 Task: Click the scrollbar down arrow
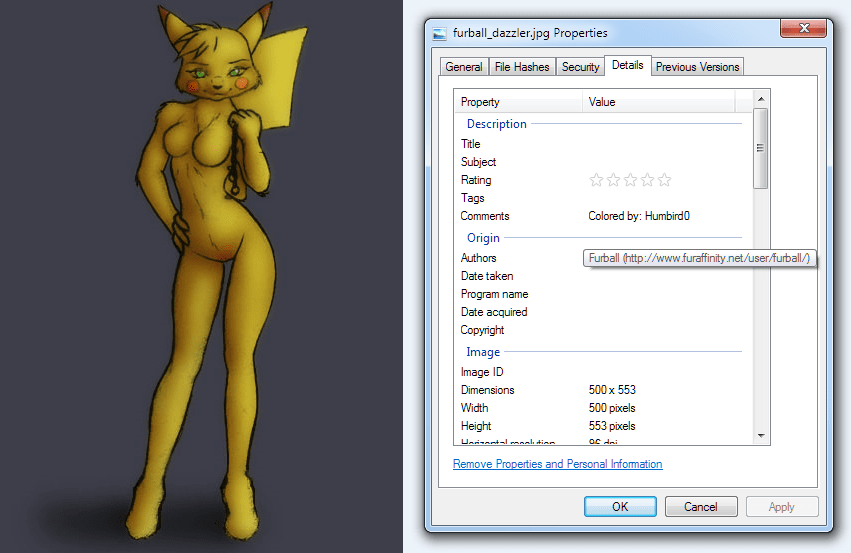tap(761, 435)
